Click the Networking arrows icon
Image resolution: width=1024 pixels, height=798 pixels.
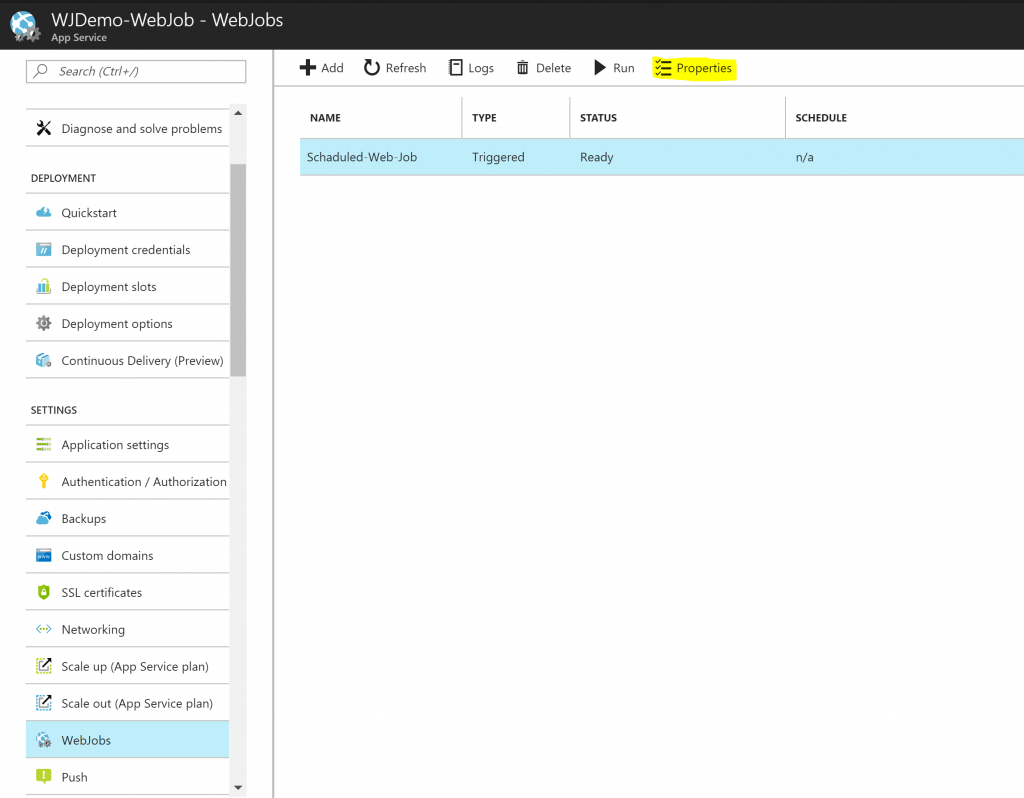pos(44,629)
